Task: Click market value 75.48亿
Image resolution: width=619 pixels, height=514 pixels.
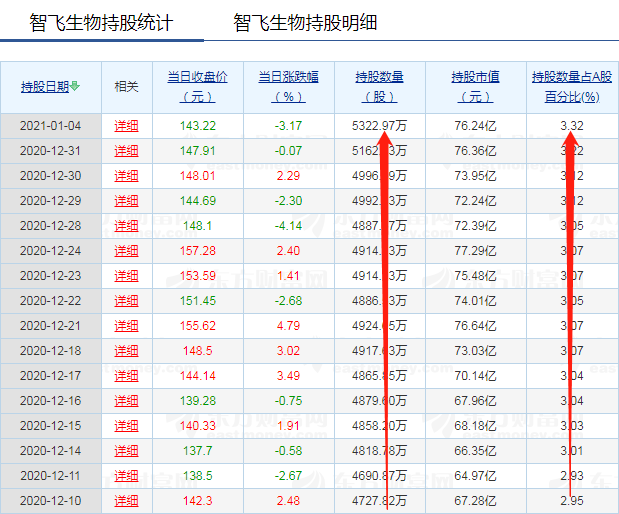Action: [x=475, y=276]
